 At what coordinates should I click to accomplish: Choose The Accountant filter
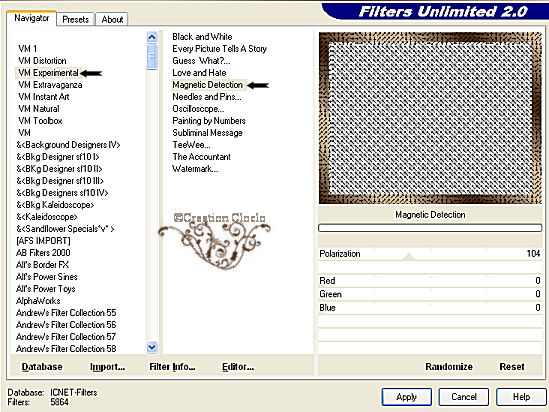coord(201,156)
